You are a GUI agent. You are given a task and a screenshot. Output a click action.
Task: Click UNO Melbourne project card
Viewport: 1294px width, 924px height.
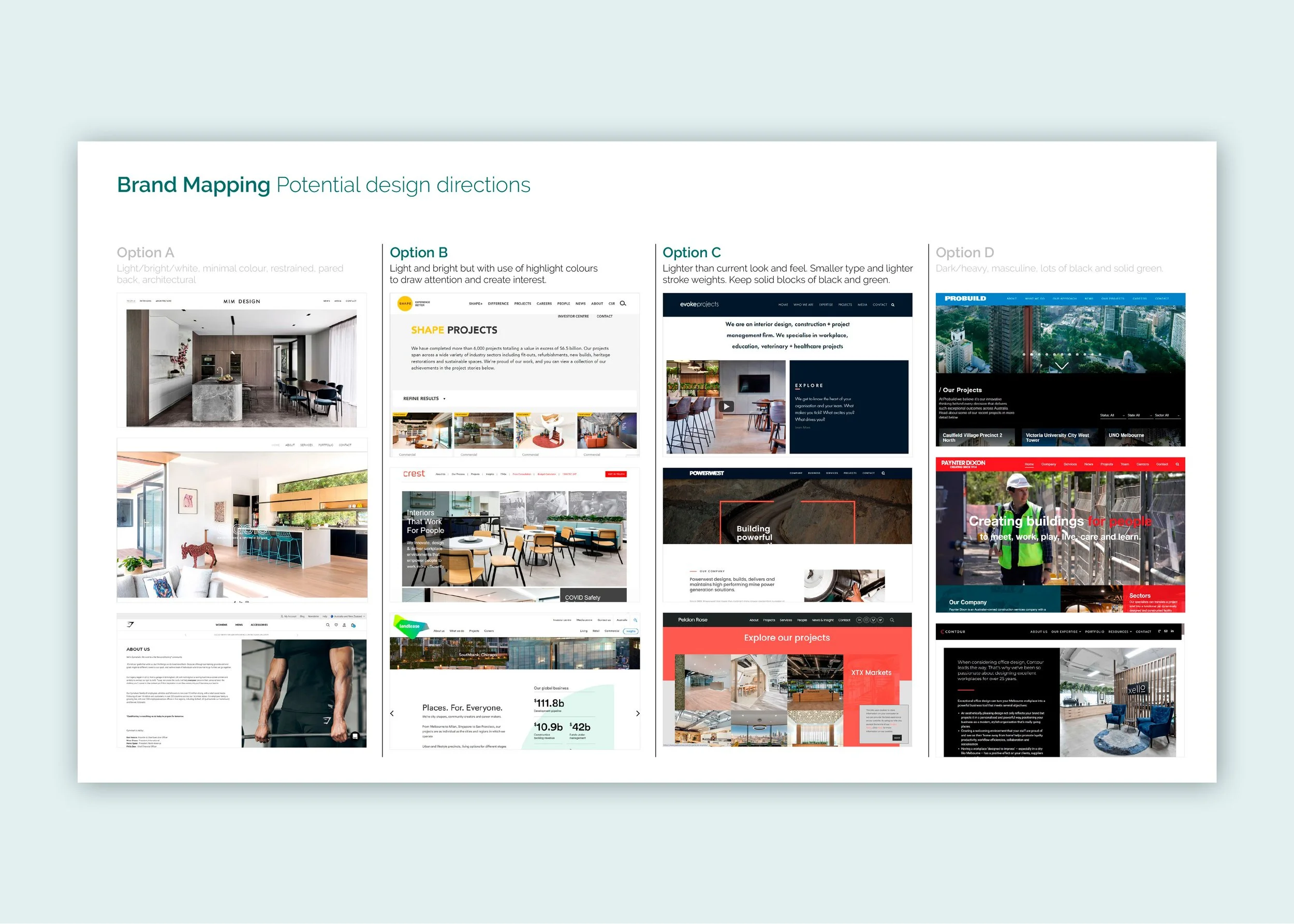point(1132,436)
